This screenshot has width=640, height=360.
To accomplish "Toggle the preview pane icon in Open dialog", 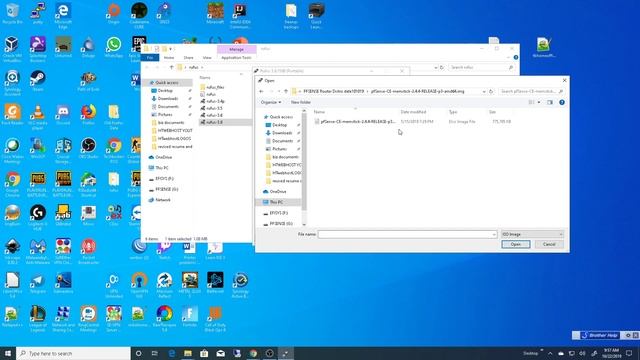I will click(x=550, y=102).
